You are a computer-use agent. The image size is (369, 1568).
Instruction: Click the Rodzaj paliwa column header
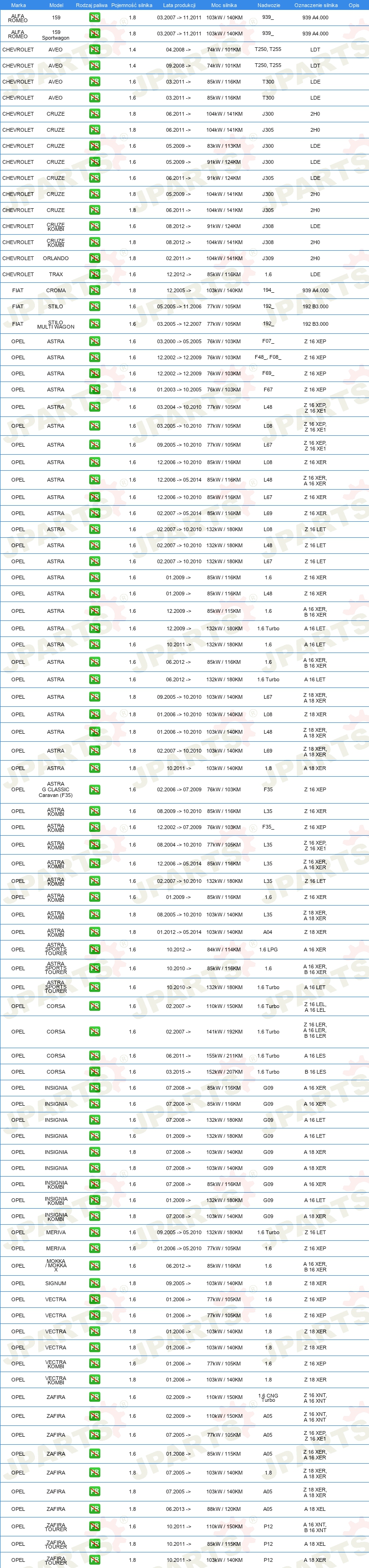[92, 5]
